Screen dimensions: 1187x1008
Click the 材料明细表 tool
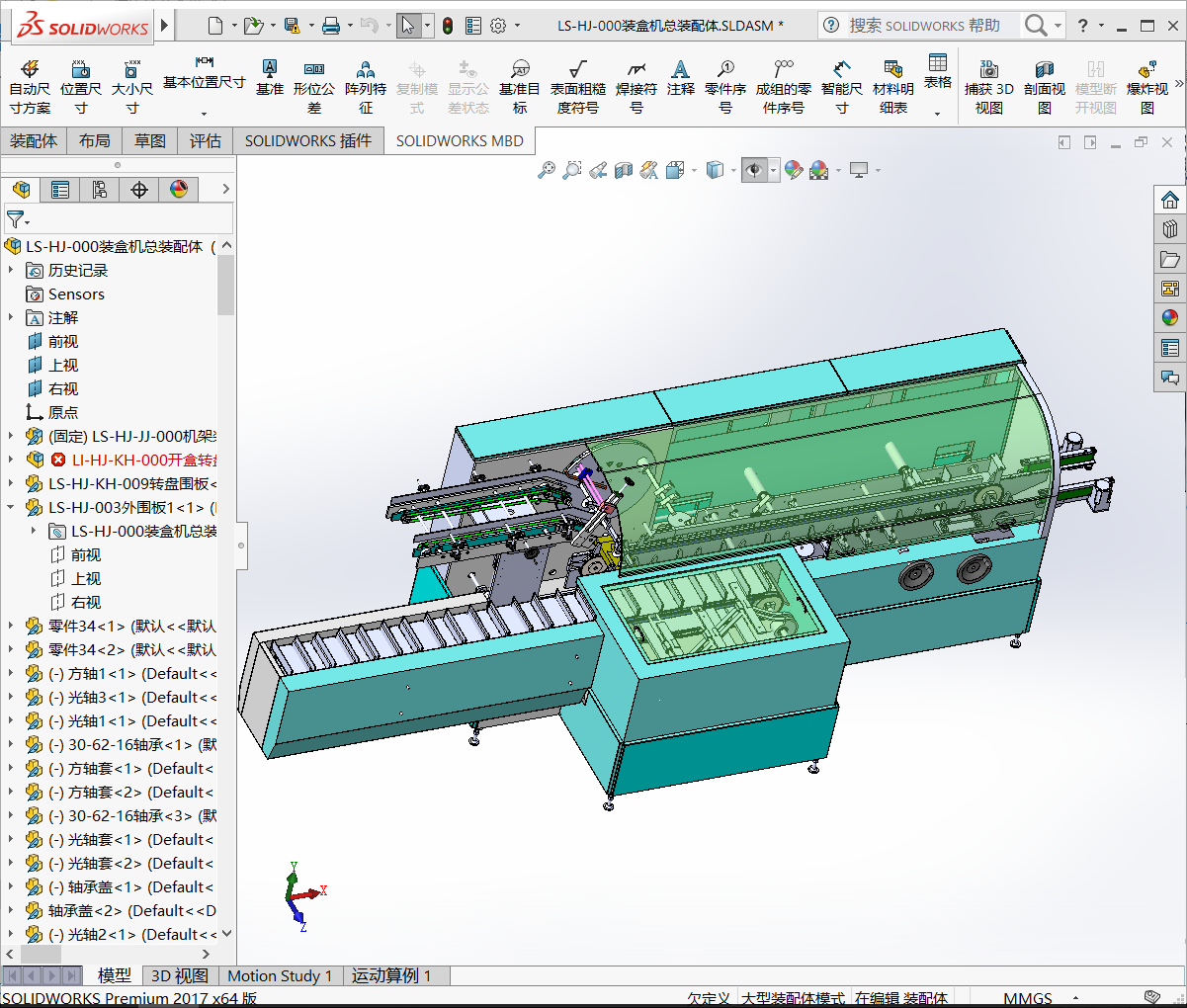[893, 86]
